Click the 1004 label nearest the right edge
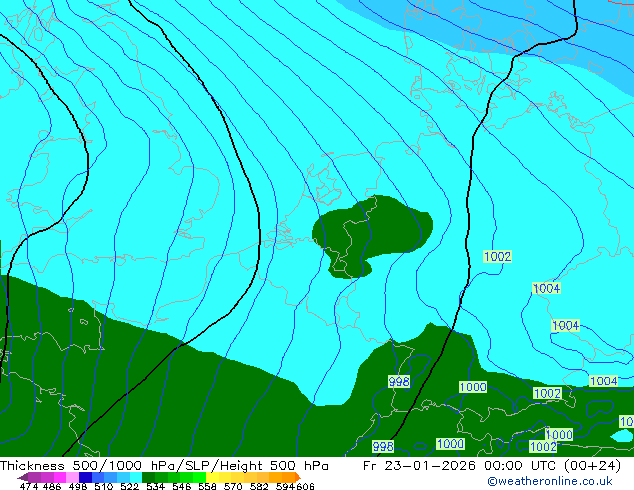The width and height of the screenshot is (634, 490). (603, 381)
